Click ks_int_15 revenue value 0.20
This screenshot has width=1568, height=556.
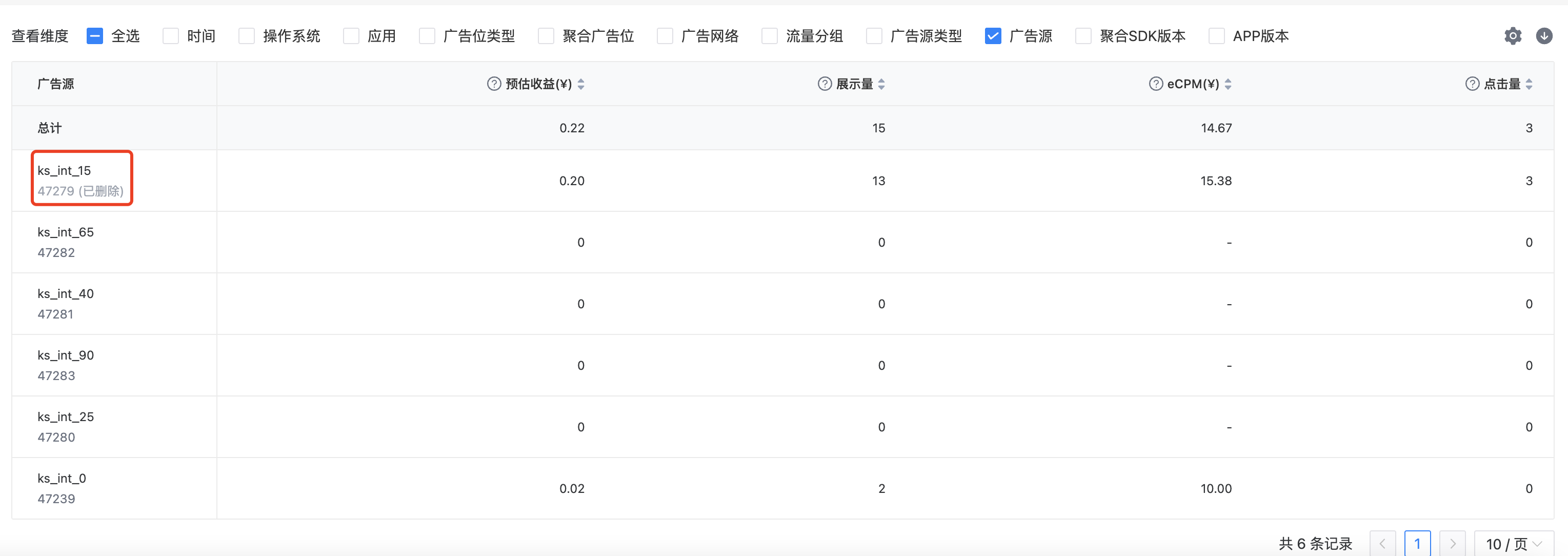point(572,181)
